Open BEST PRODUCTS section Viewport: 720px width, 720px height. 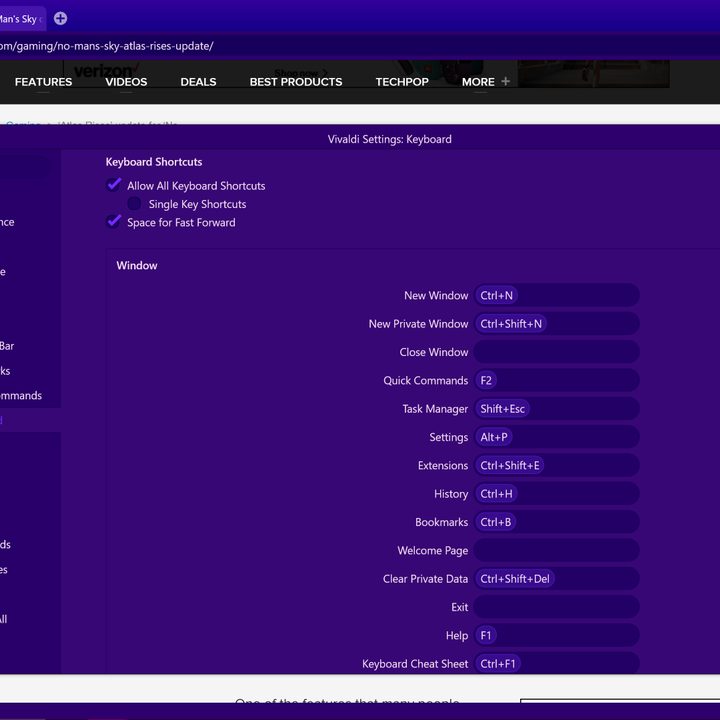pos(296,82)
